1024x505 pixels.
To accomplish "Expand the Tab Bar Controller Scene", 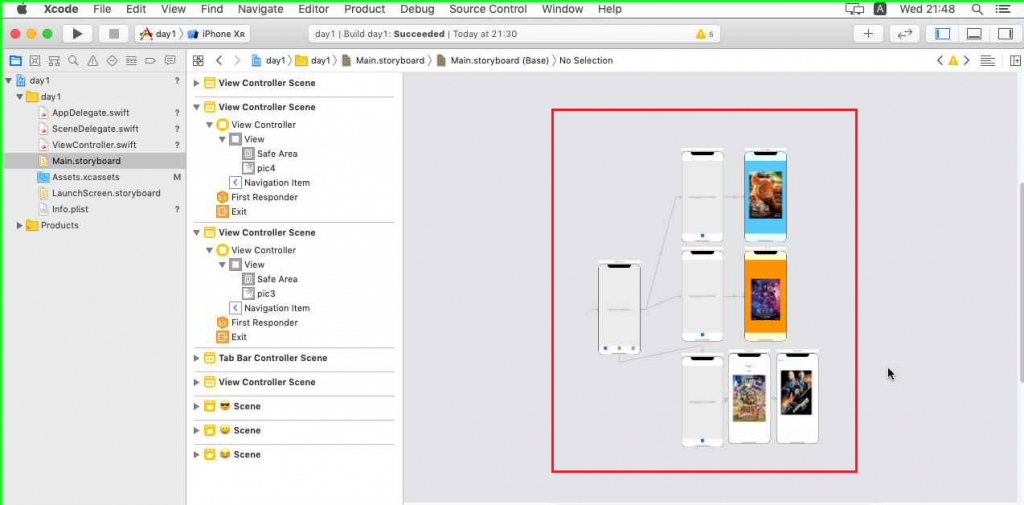I will pos(197,358).
